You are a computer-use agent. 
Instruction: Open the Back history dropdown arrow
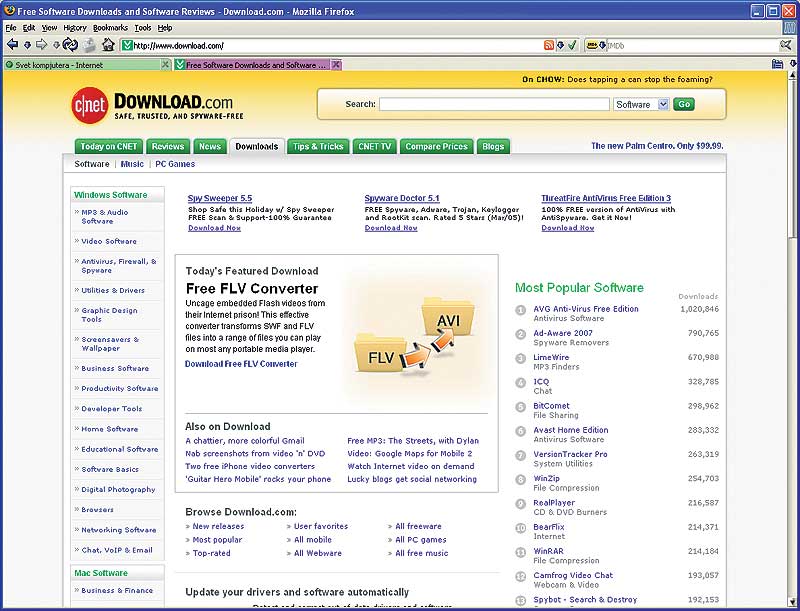[28, 45]
